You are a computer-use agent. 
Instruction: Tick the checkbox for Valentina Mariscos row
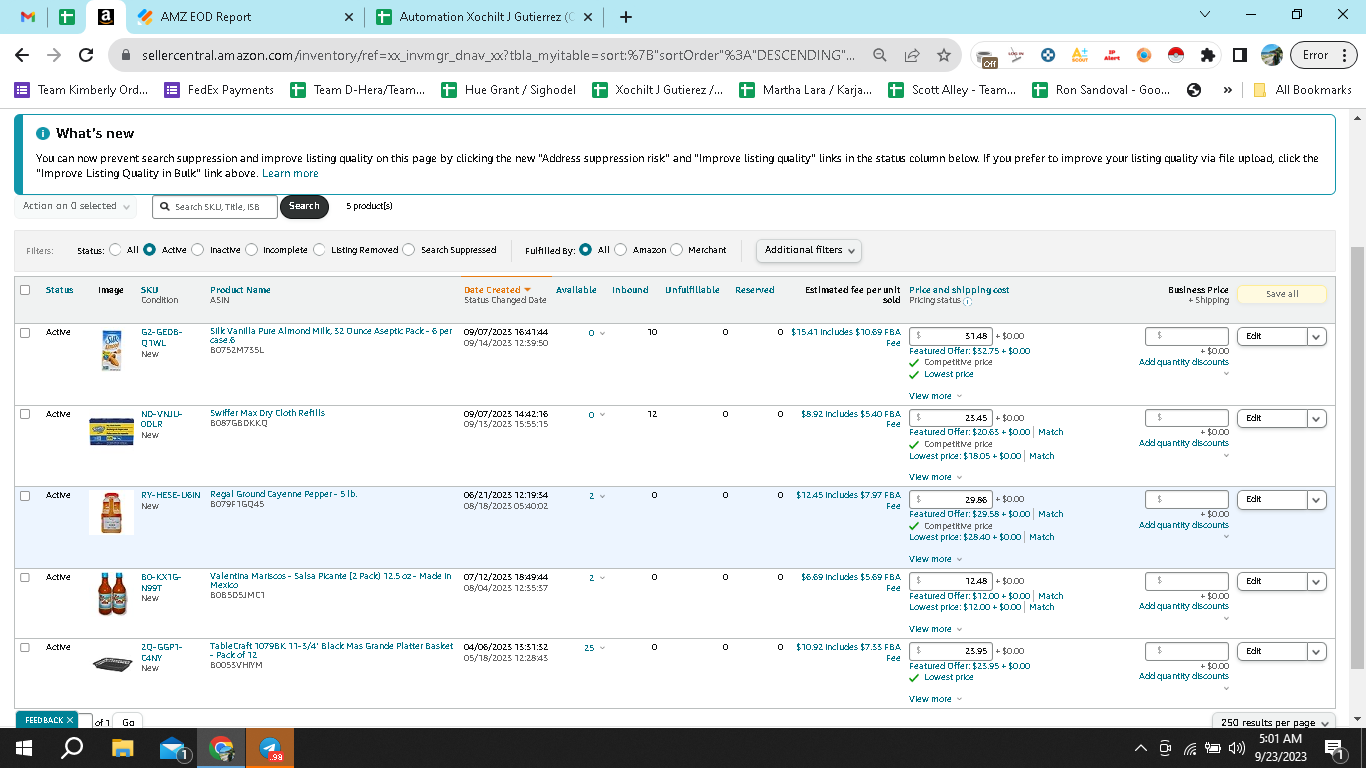[x=25, y=577]
